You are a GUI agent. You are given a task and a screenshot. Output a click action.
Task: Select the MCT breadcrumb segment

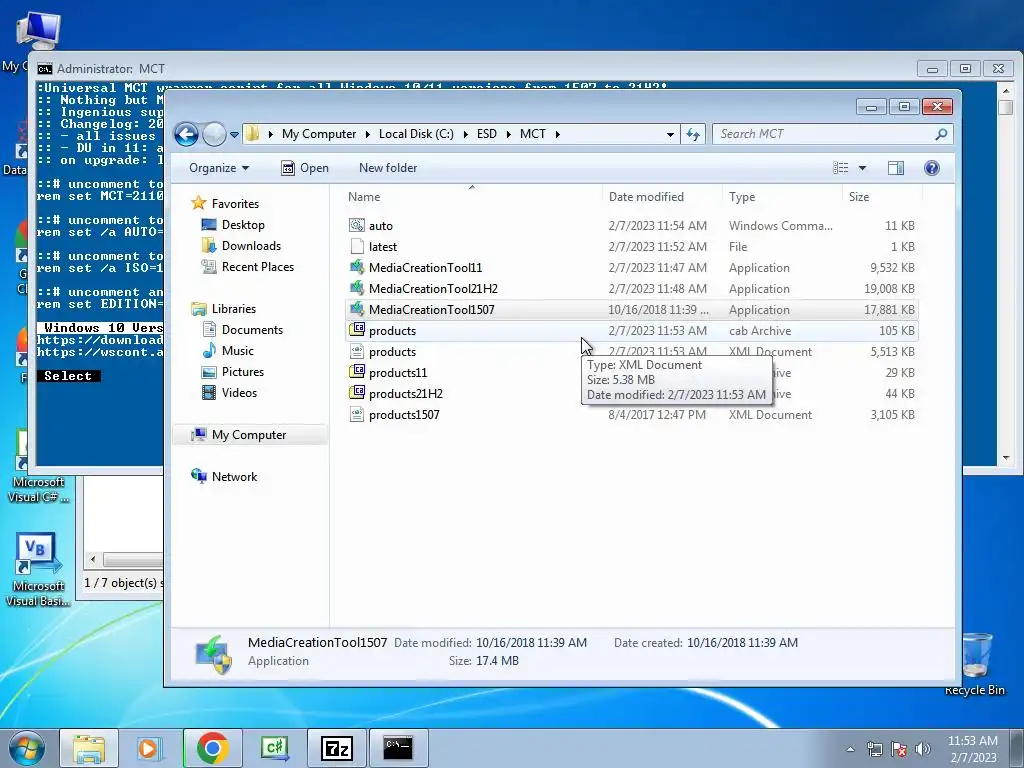click(533, 134)
